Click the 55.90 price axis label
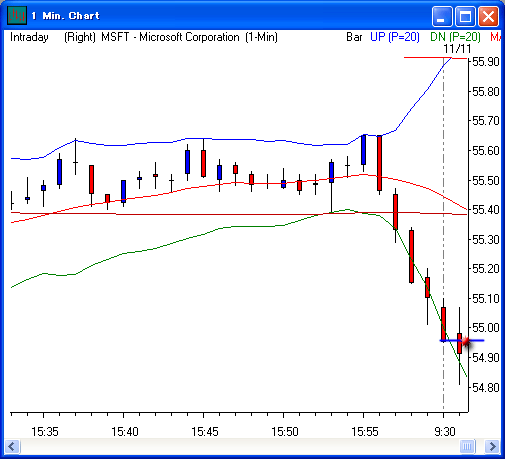This screenshot has width=505, height=459. pos(486,62)
